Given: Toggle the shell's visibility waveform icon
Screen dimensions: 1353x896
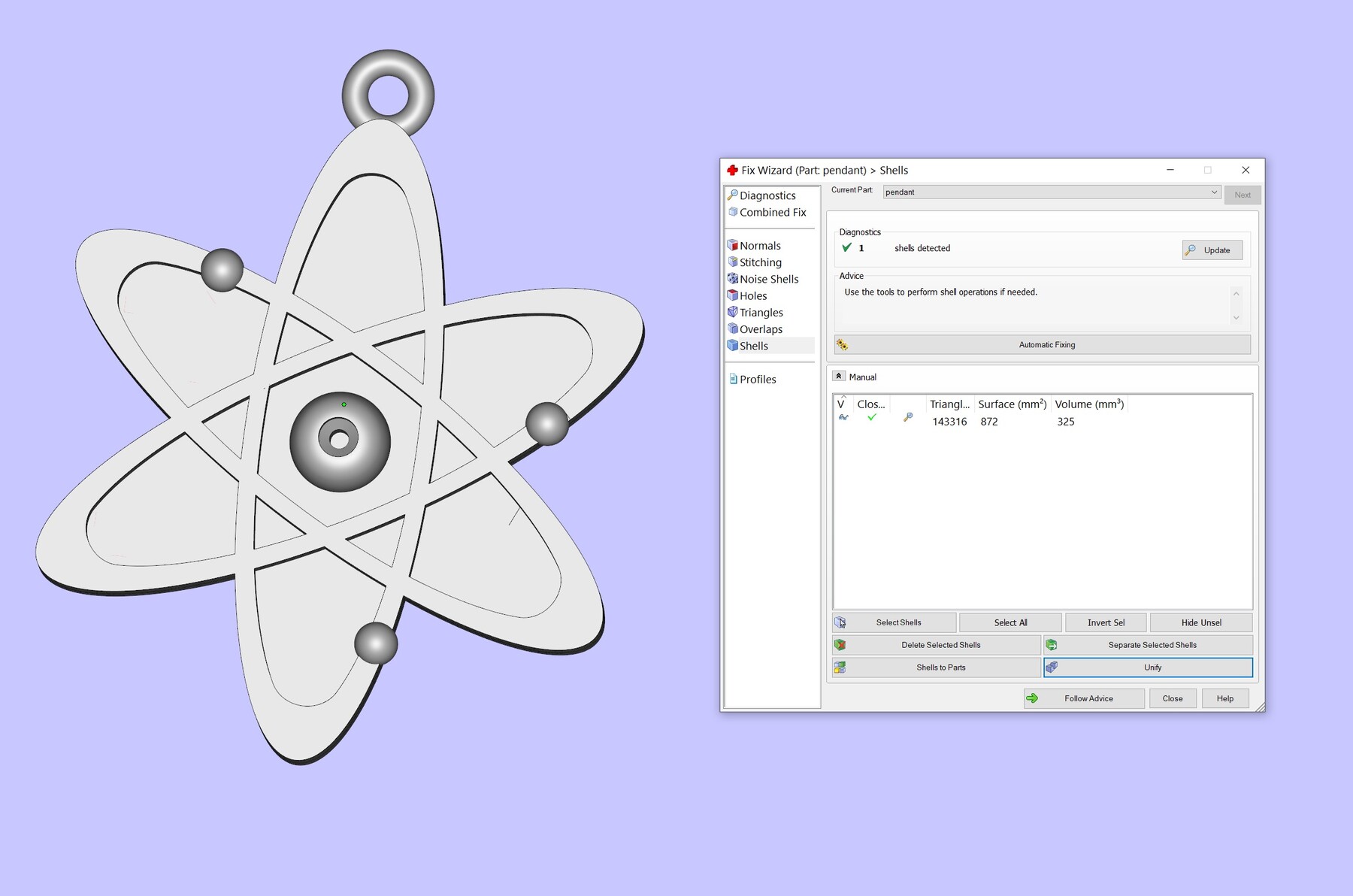Looking at the screenshot, I should [843, 419].
